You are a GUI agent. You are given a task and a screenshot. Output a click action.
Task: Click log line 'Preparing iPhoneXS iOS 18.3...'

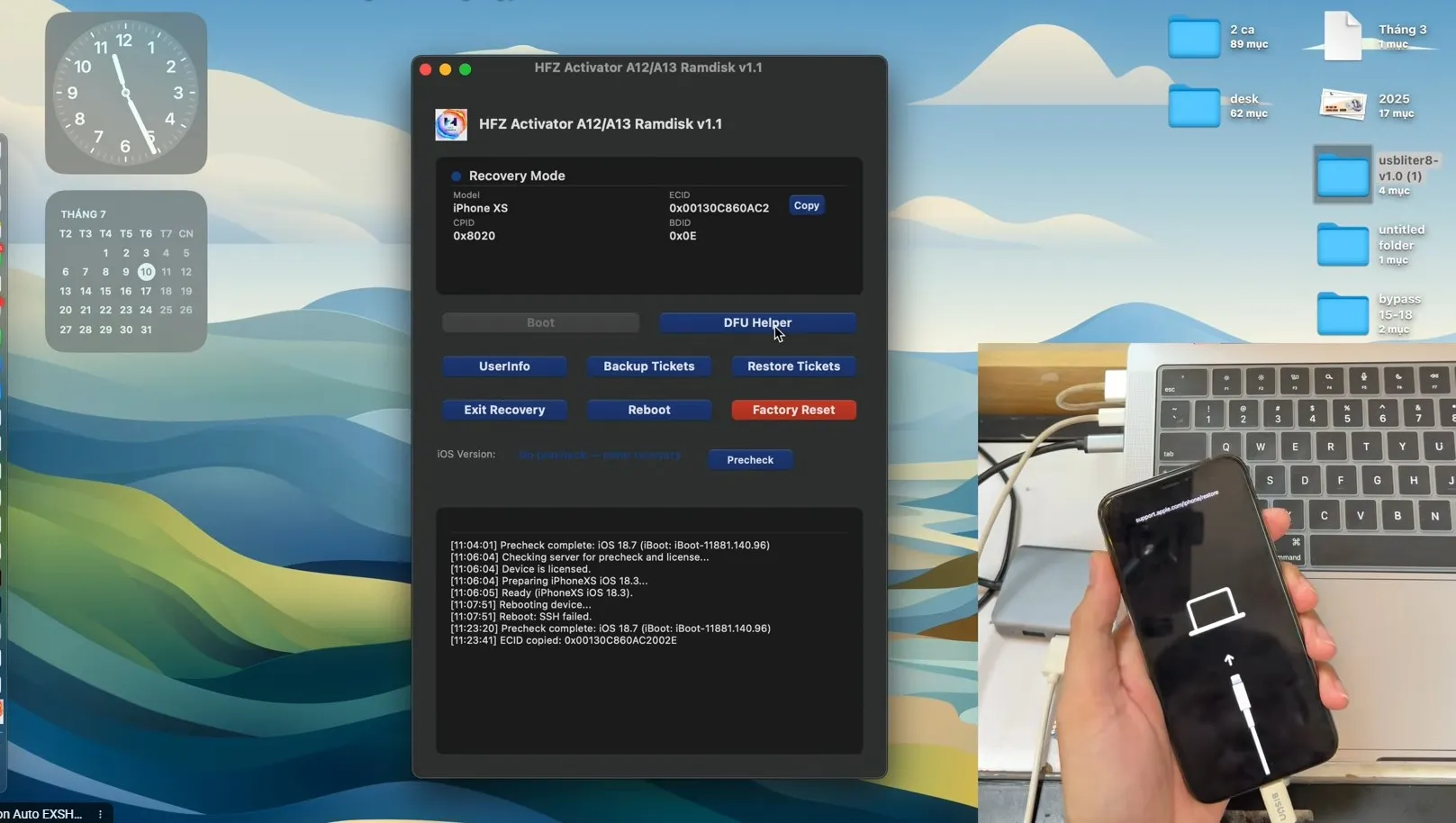point(548,581)
